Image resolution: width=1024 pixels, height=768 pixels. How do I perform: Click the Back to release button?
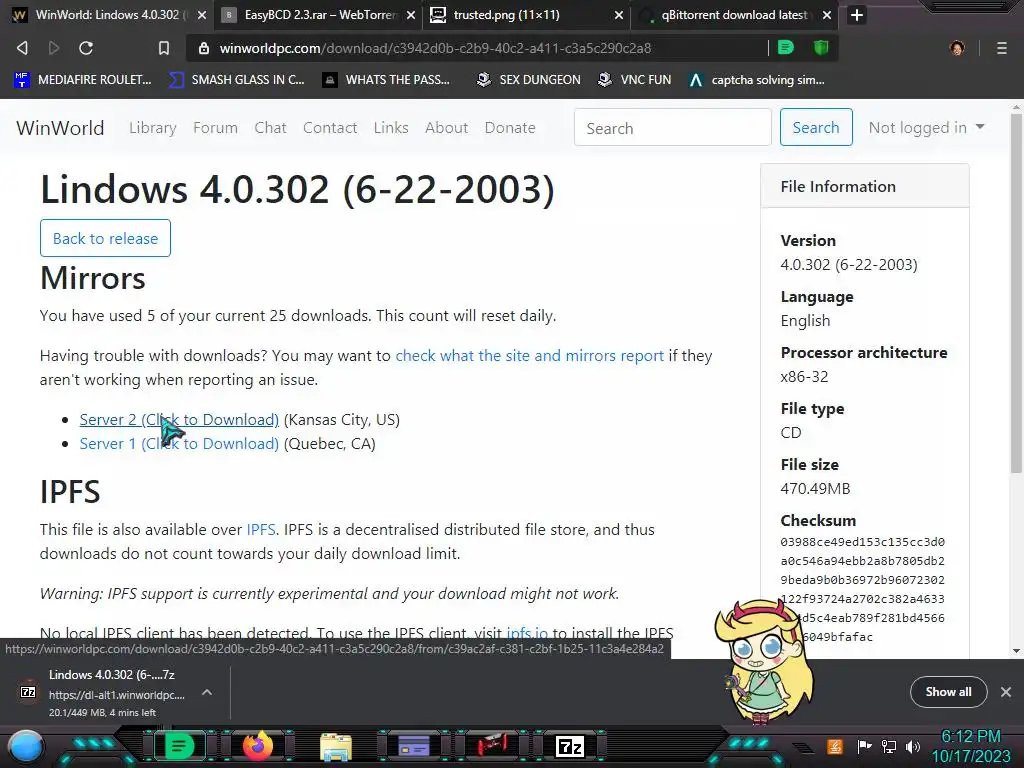[x=105, y=238]
